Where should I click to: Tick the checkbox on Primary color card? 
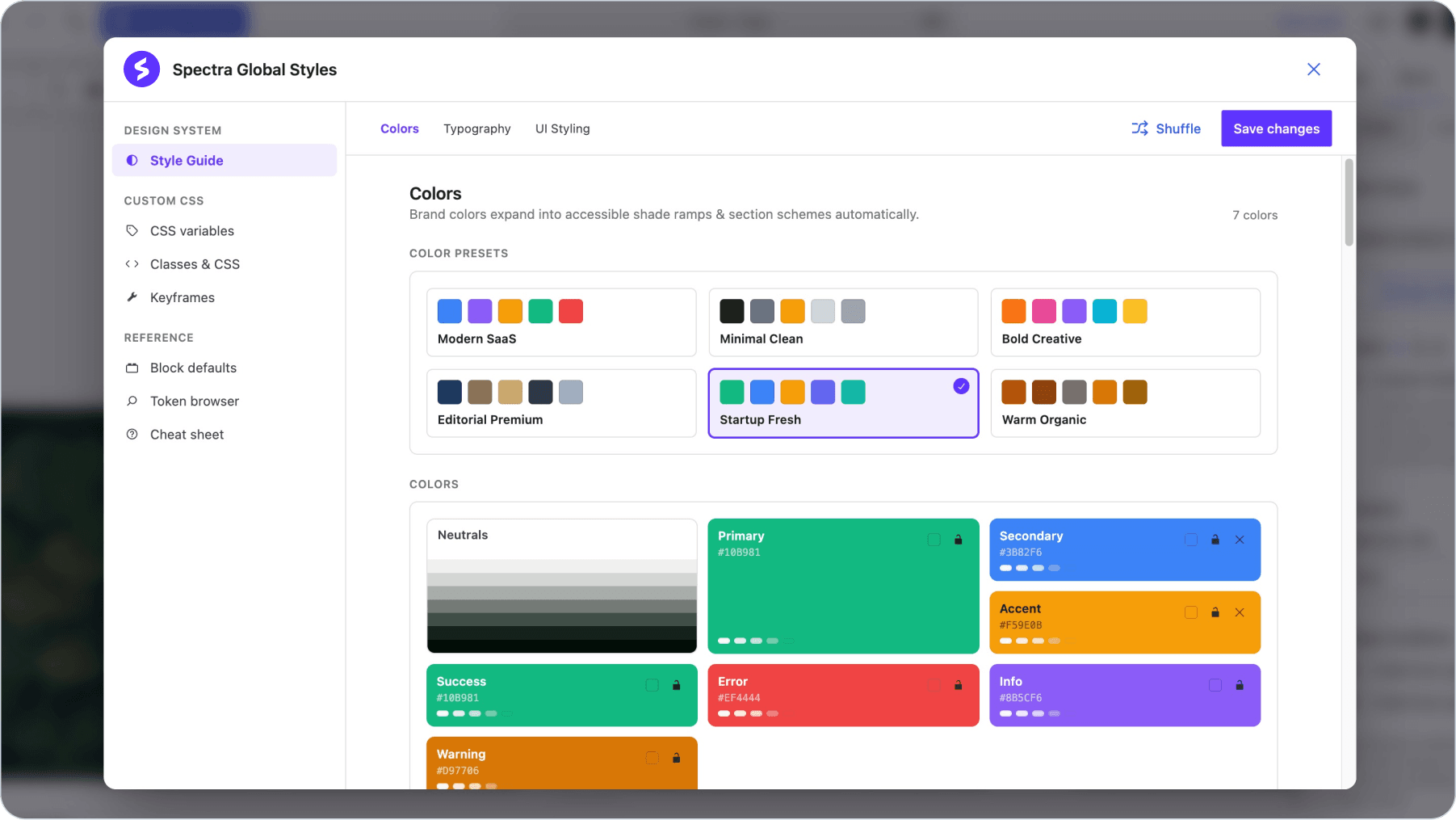point(934,540)
